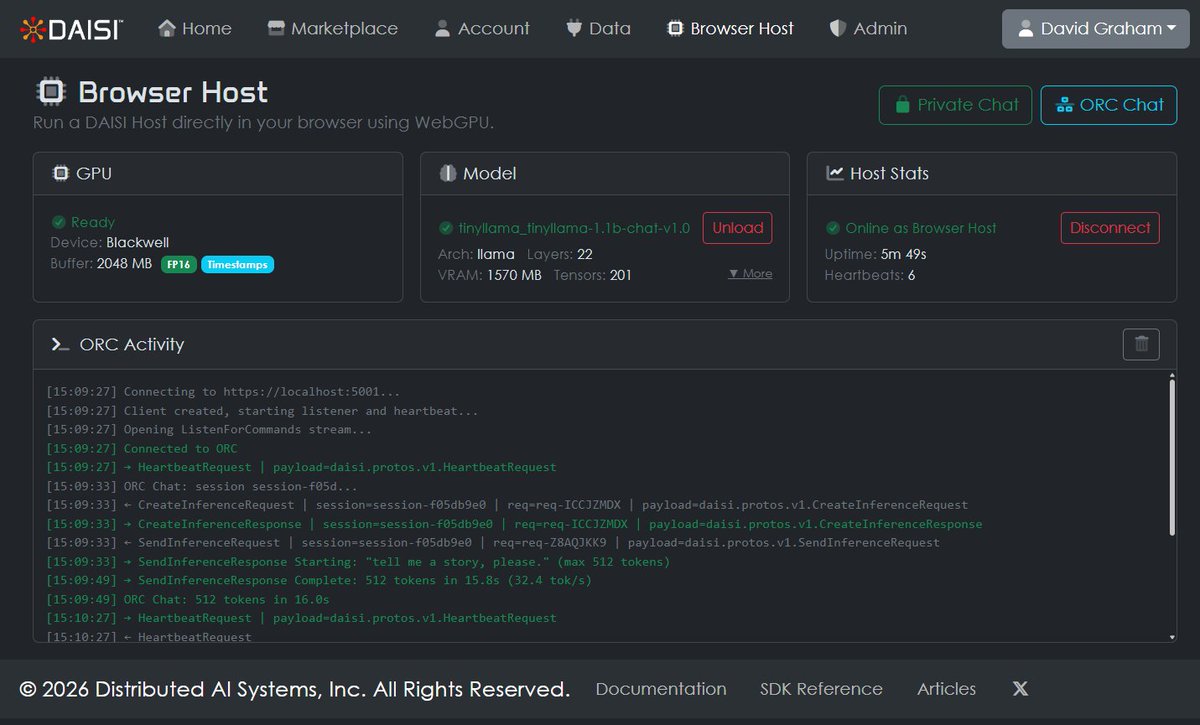Open the Account menu item
Image resolution: width=1200 pixels, height=725 pixels.
482,28
